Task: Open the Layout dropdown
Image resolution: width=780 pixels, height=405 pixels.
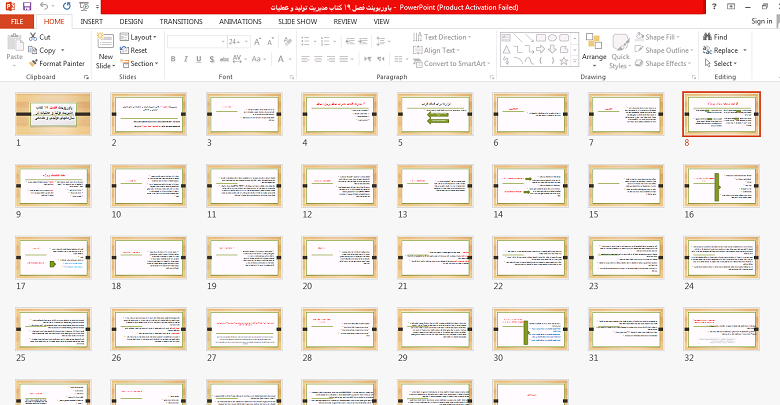Action: (138, 37)
